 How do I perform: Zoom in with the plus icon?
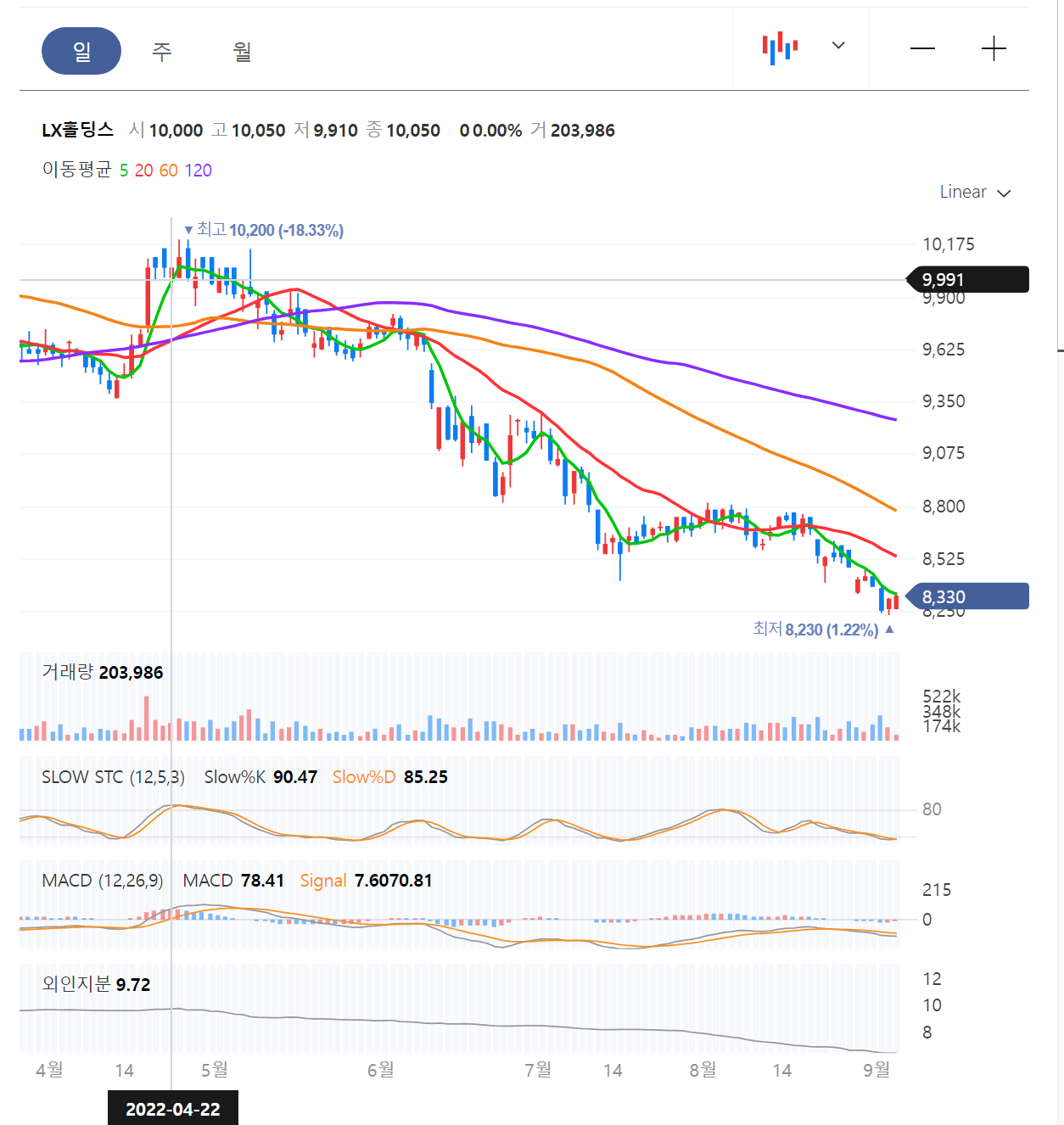994,49
